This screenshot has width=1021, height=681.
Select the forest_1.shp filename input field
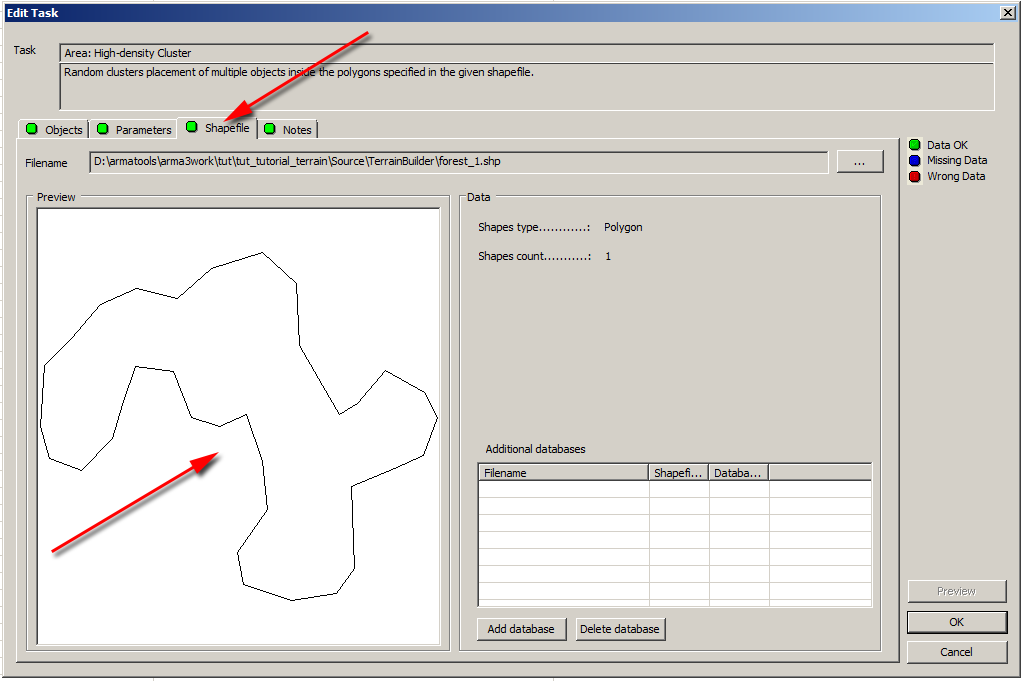tap(450, 161)
